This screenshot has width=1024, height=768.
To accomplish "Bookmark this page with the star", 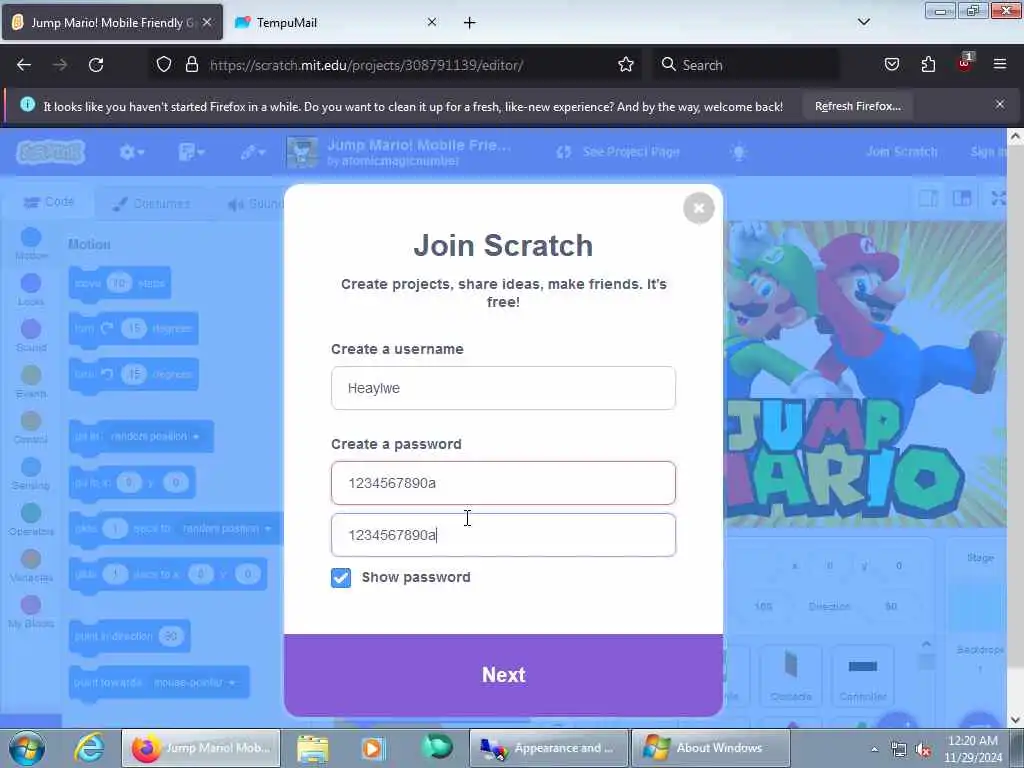I will point(626,65).
